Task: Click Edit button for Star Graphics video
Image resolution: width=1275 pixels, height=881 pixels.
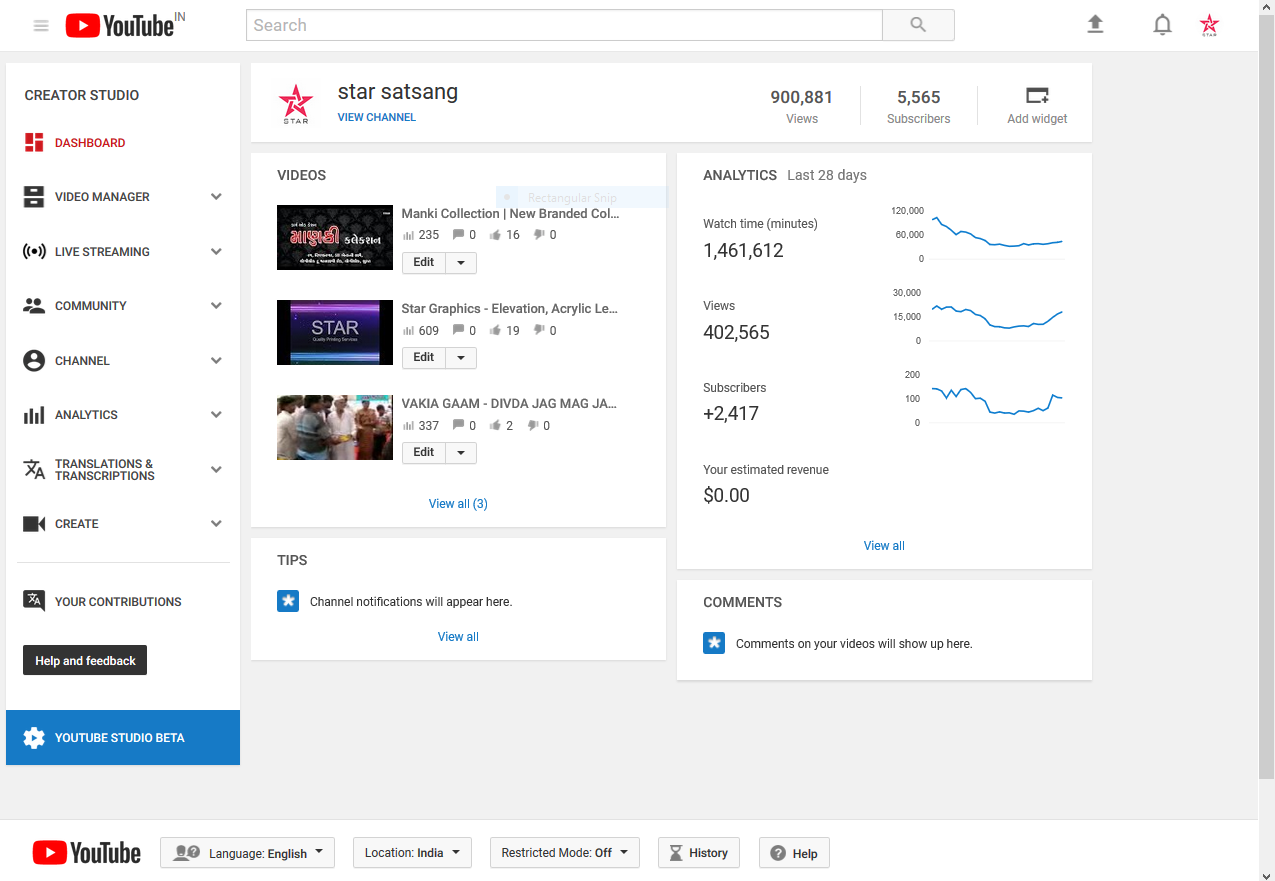Action: click(424, 358)
